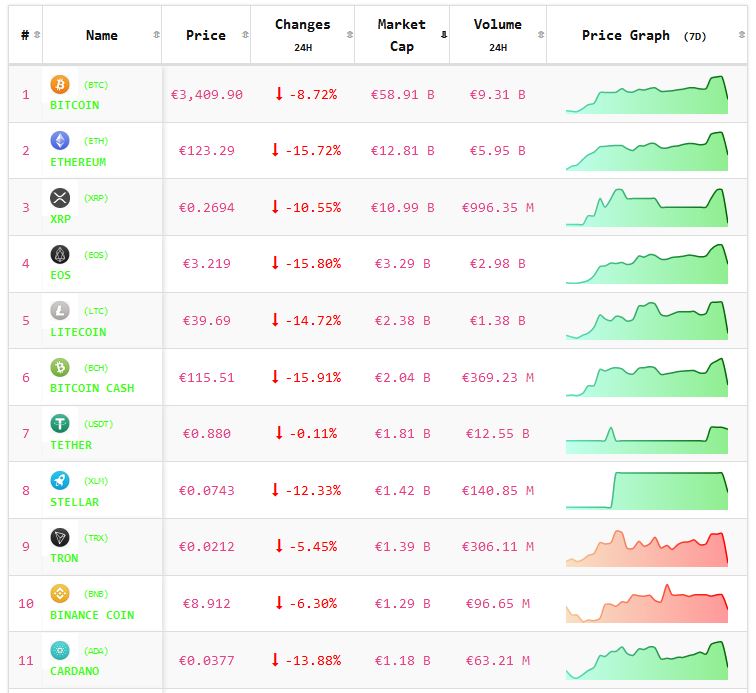Image resolution: width=756 pixels, height=693 pixels.
Task: Sort table by the # rank column
Action: 25,35
